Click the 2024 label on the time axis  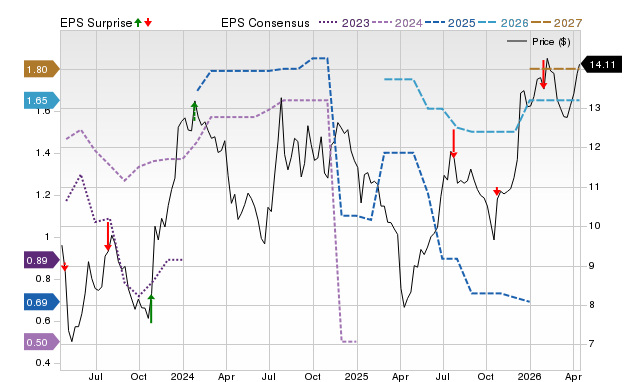pyautogui.click(x=182, y=376)
